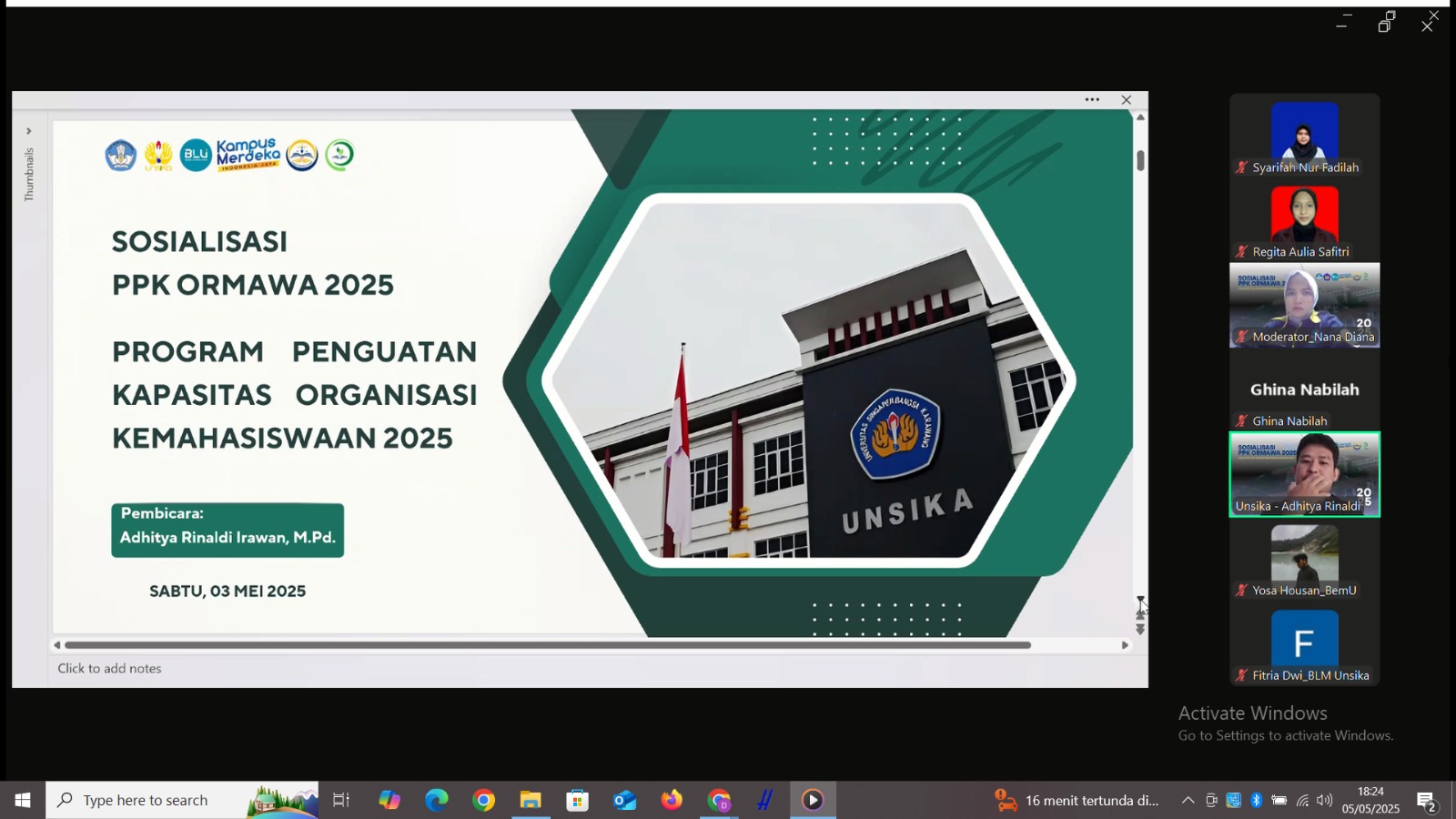Screen dimensions: 1456x819
Task: Click the muted mic icon on Fitria Dwi_BLM Unsika's tile
Action: pos(1240,675)
